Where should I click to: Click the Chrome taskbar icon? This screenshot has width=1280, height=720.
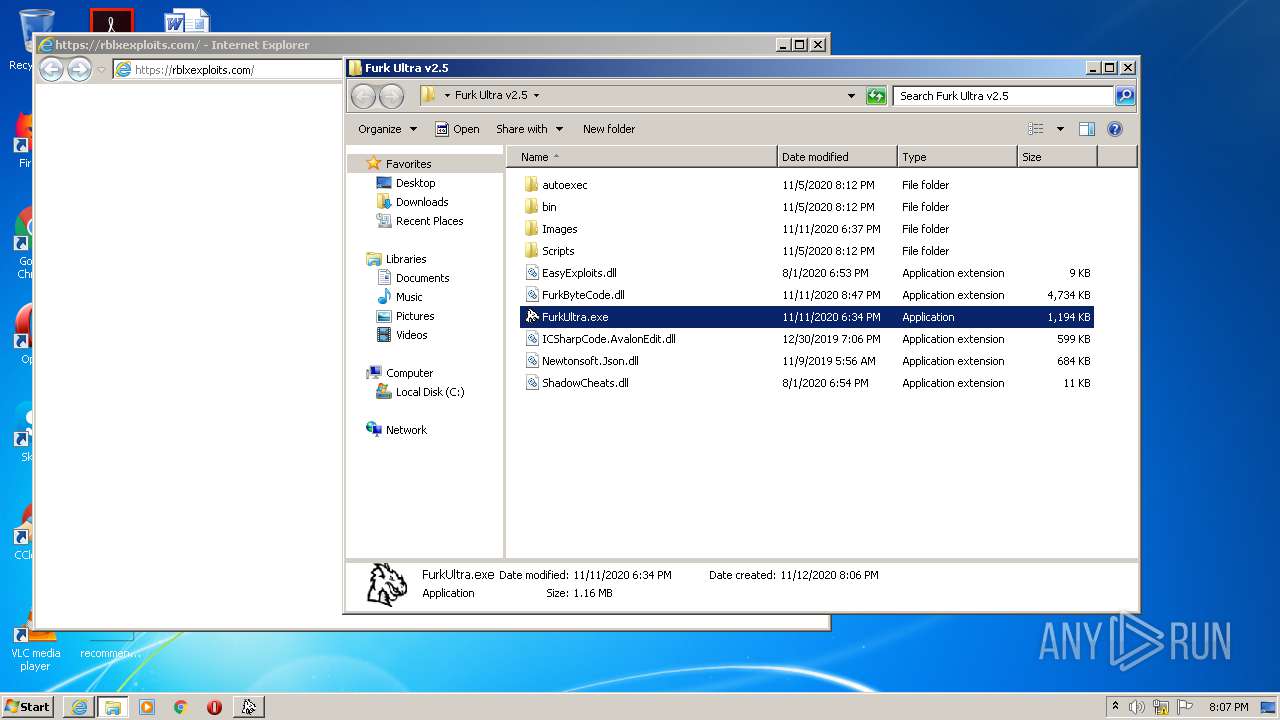tap(181, 707)
